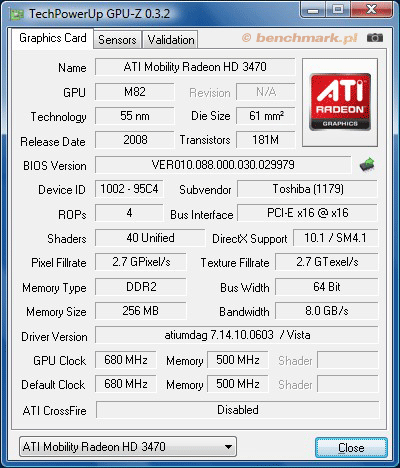The image size is (400, 468).
Task: Click the ATI Mobility Radeon HD 3470 combo box
Action: [128, 447]
